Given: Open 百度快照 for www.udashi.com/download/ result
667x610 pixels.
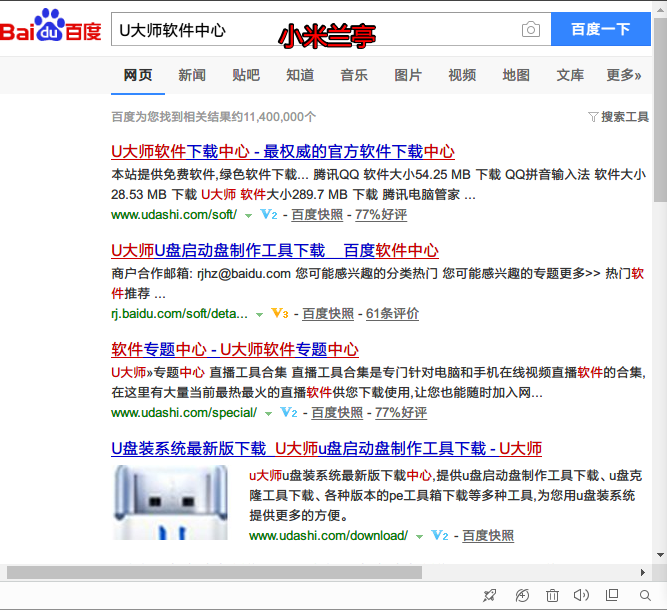Looking at the screenshot, I should pyautogui.click(x=488, y=535).
